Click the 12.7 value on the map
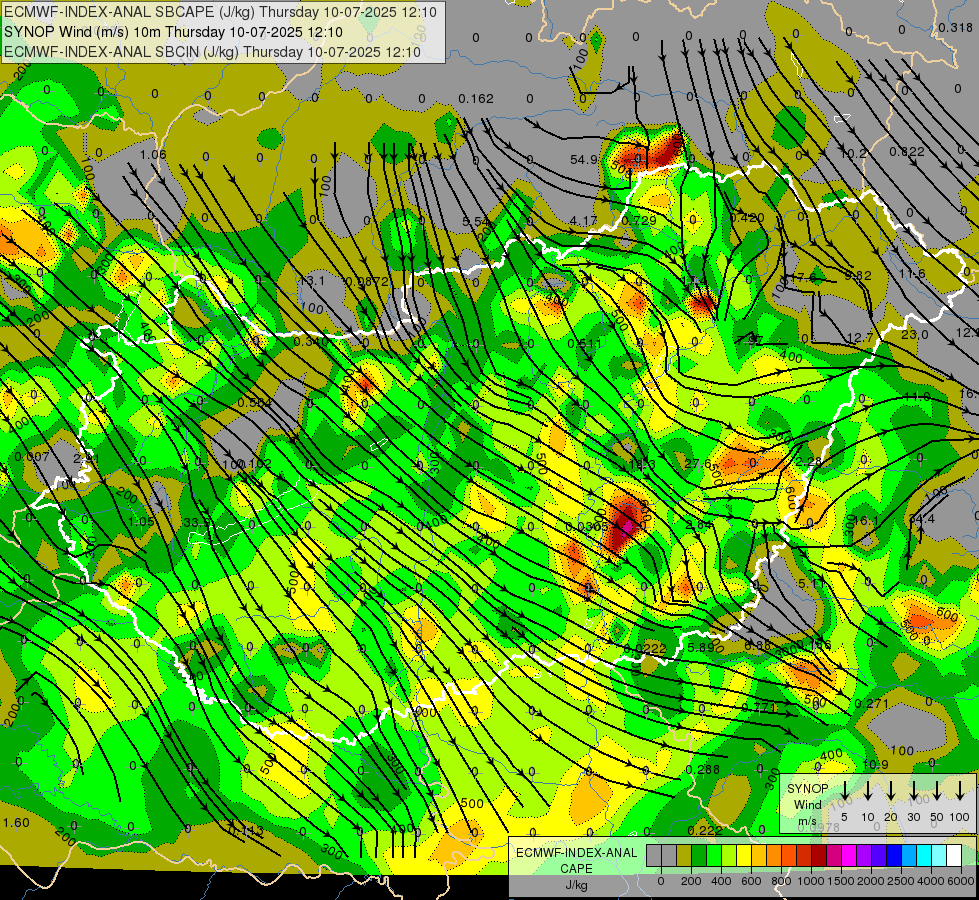This screenshot has height=900, width=979. (860, 338)
